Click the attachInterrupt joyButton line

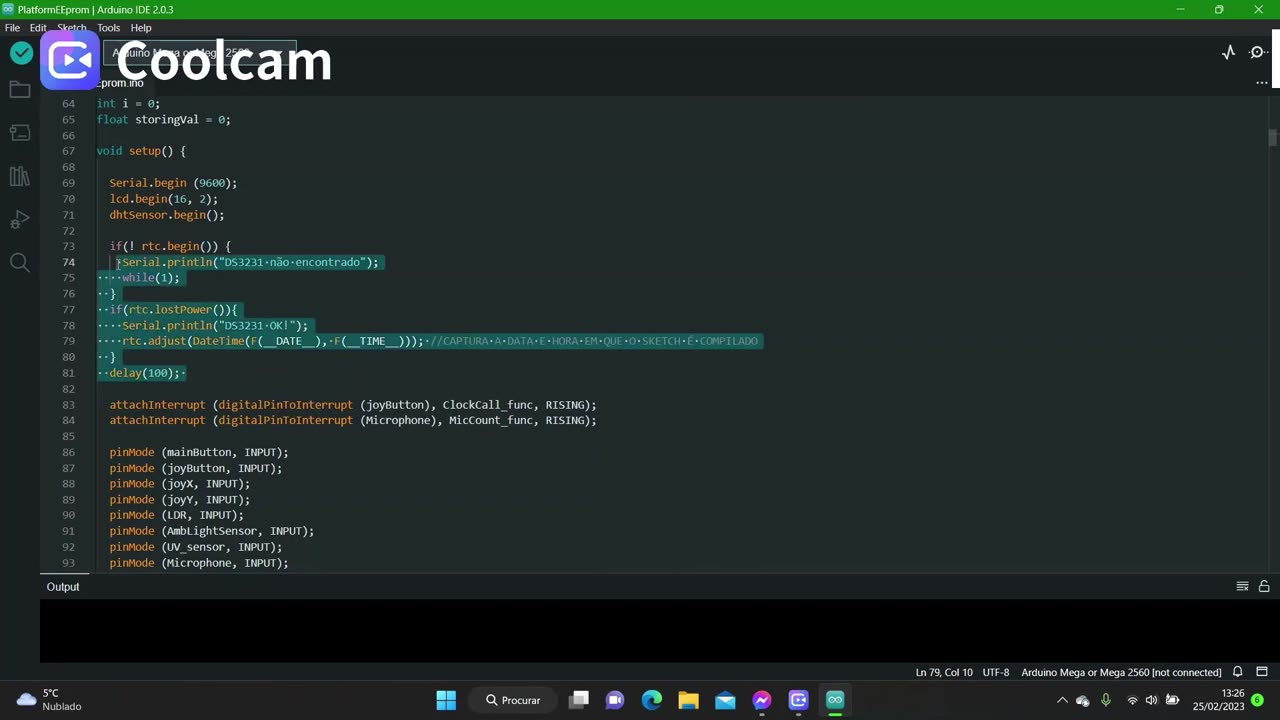(353, 405)
